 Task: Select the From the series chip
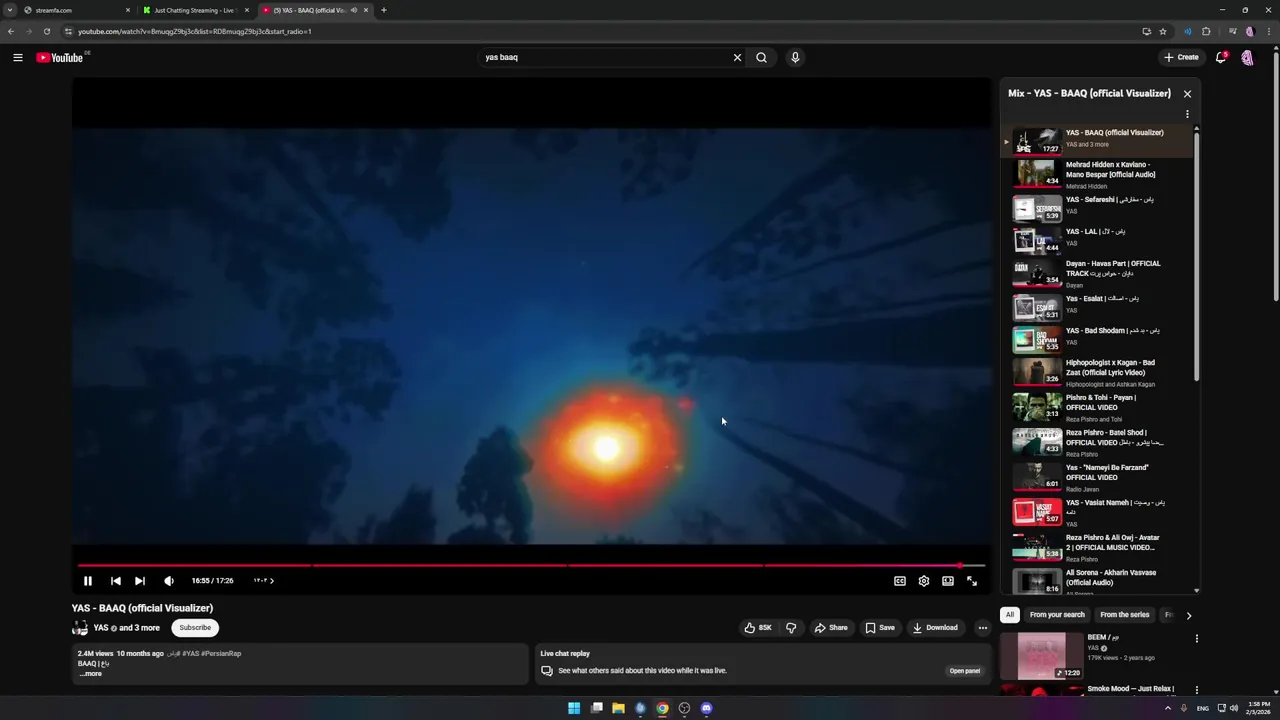point(1125,615)
